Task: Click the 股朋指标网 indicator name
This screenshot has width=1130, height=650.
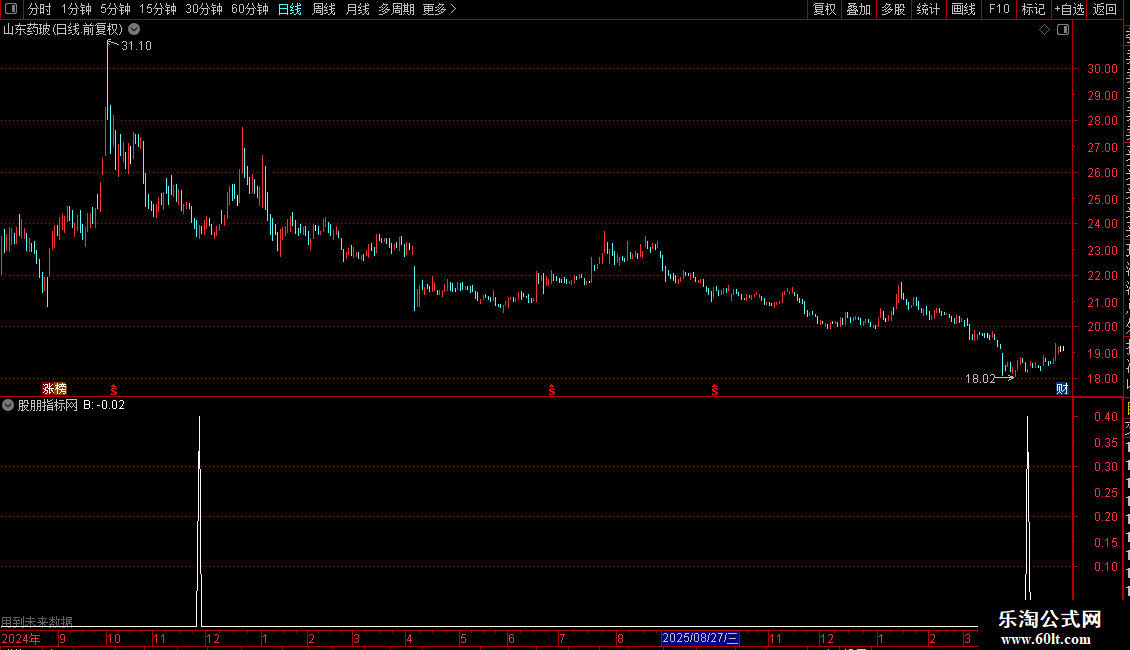Action: tap(48, 405)
